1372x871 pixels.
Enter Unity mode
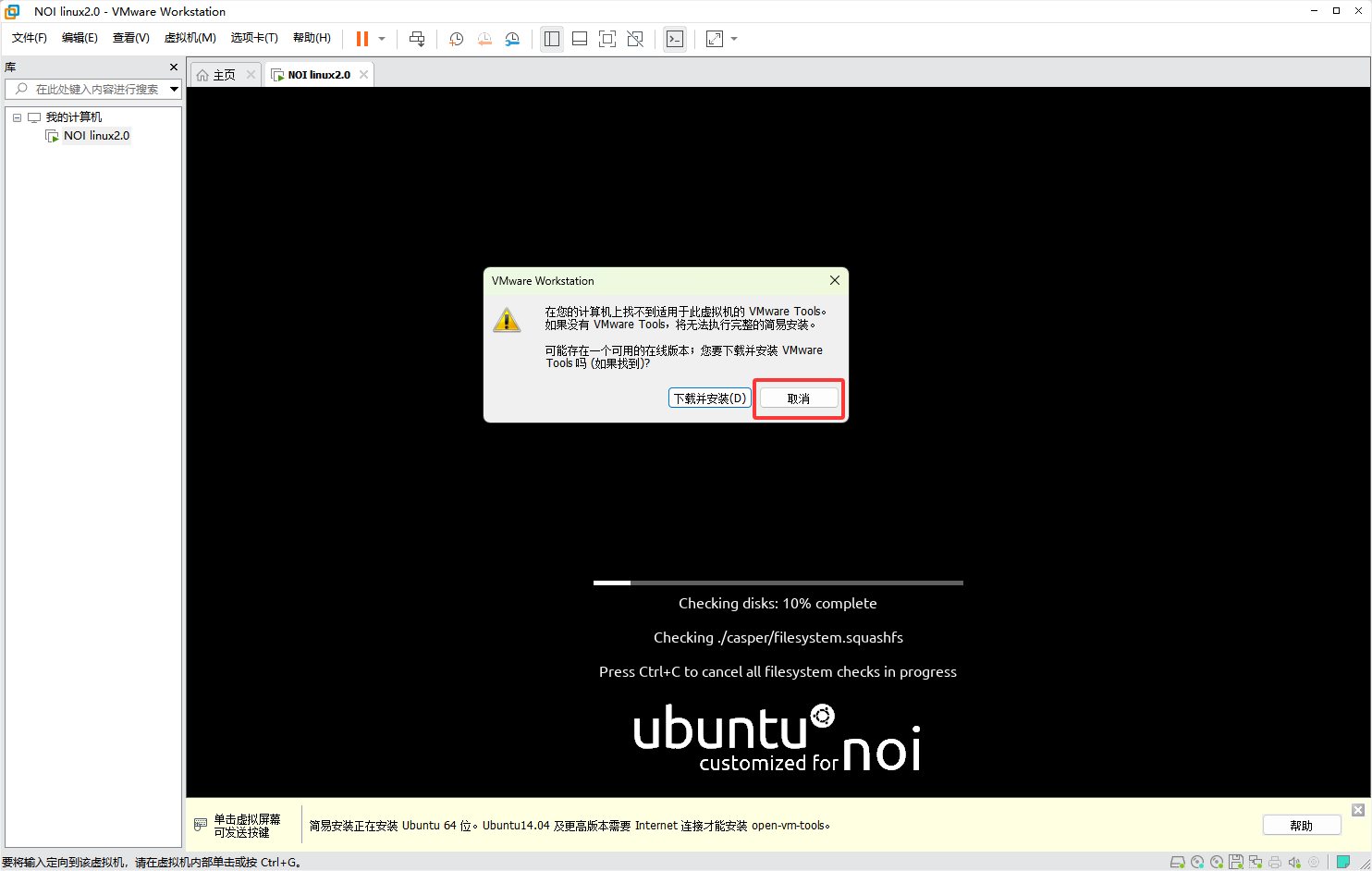(x=635, y=39)
